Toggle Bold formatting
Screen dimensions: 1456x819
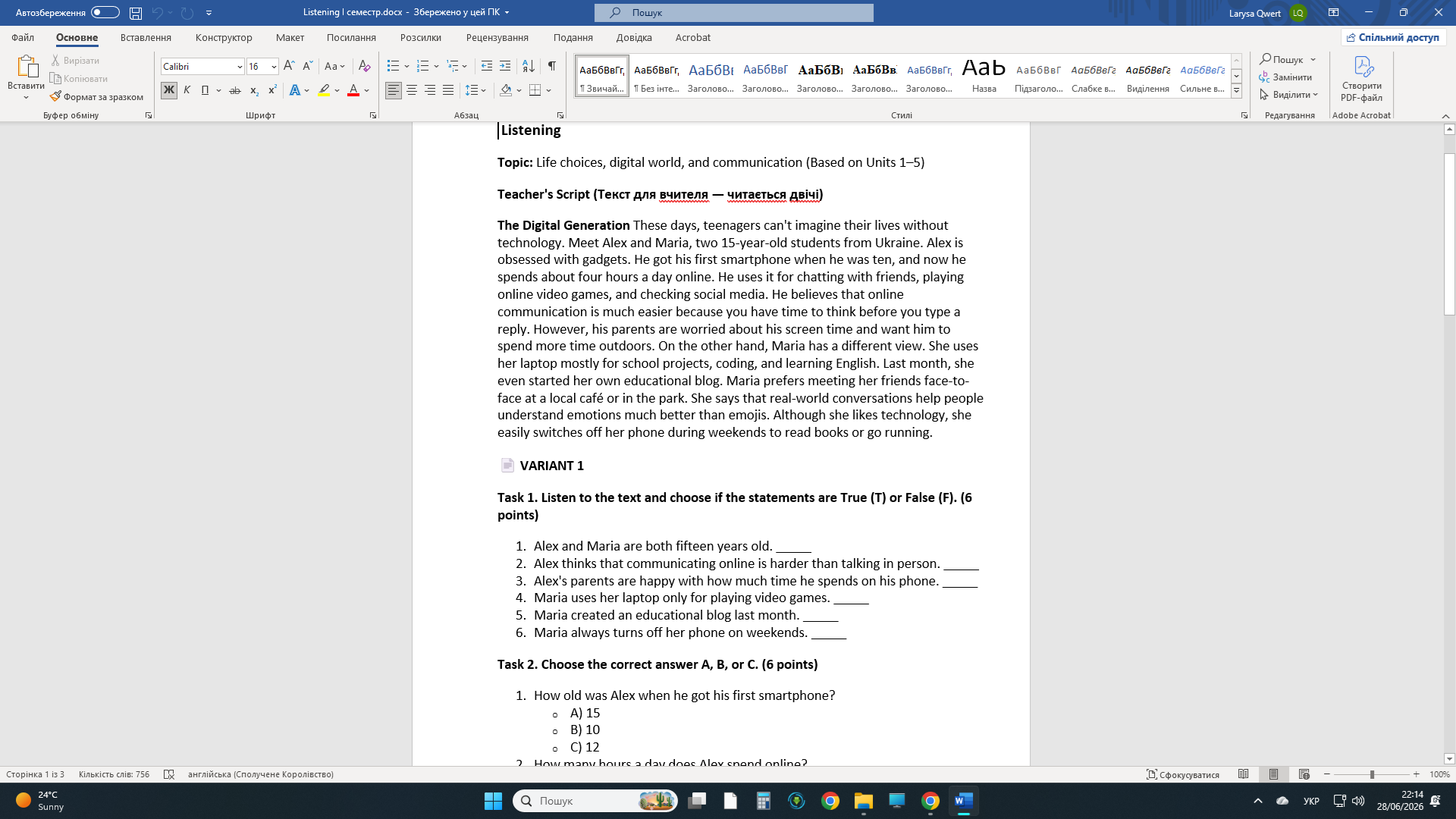168,90
